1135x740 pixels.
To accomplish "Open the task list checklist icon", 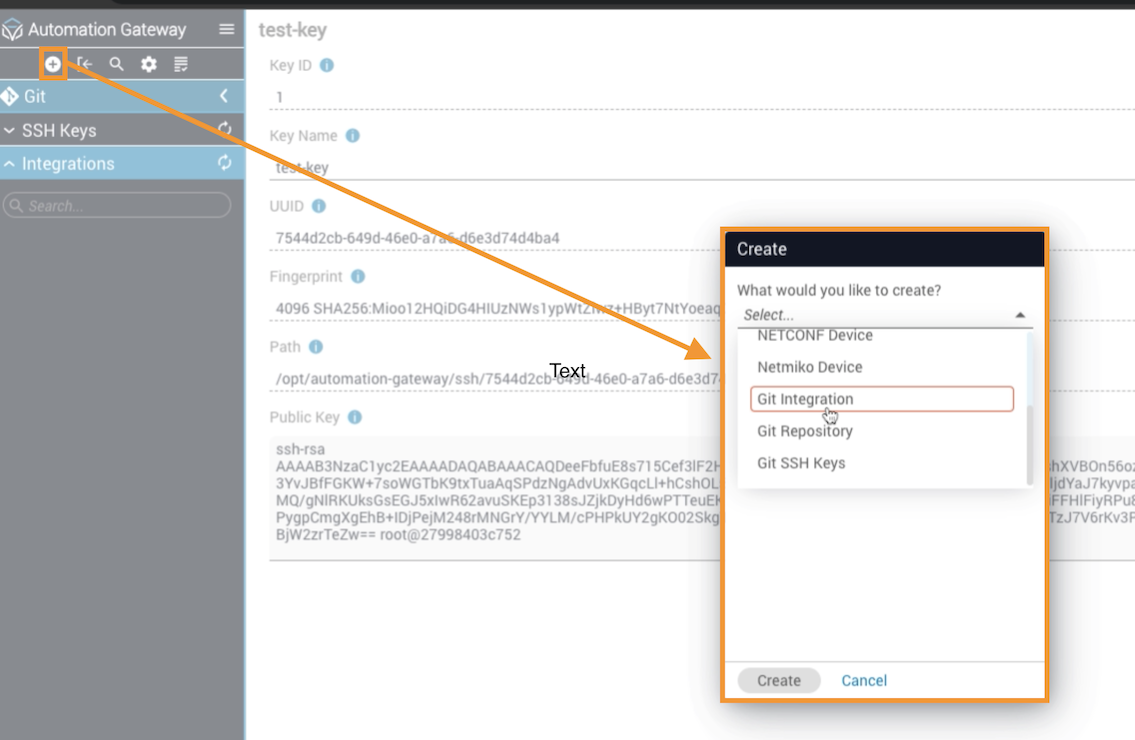I will (x=181, y=64).
